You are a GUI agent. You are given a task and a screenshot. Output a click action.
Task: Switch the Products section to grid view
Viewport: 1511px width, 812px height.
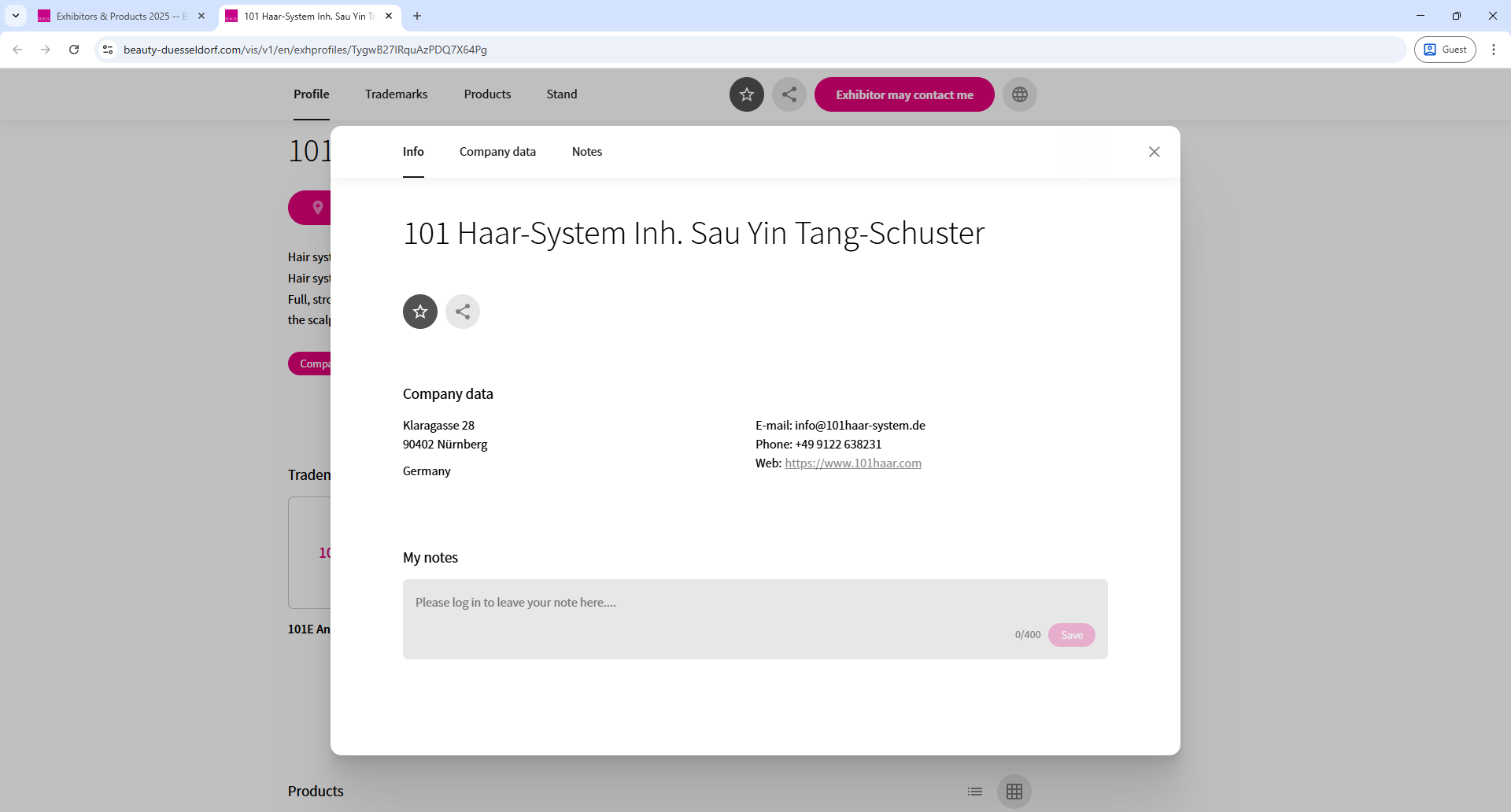tap(1014, 792)
